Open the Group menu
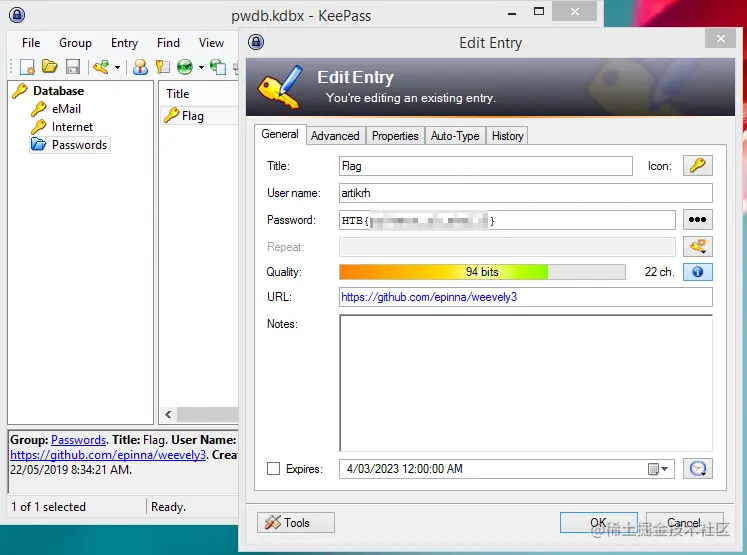Image resolution: width=747 pixels, height=555 pixels. click(x=75, y=43)
